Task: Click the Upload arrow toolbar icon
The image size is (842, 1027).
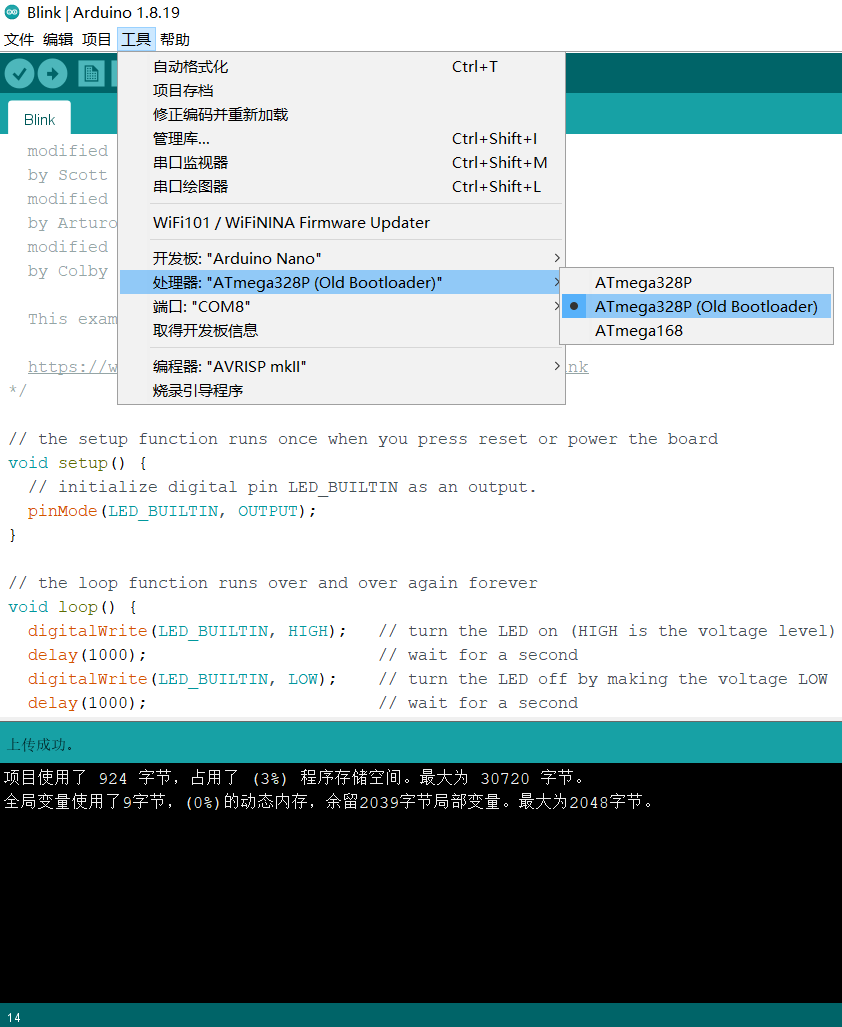Action: [x=53, y=73]
